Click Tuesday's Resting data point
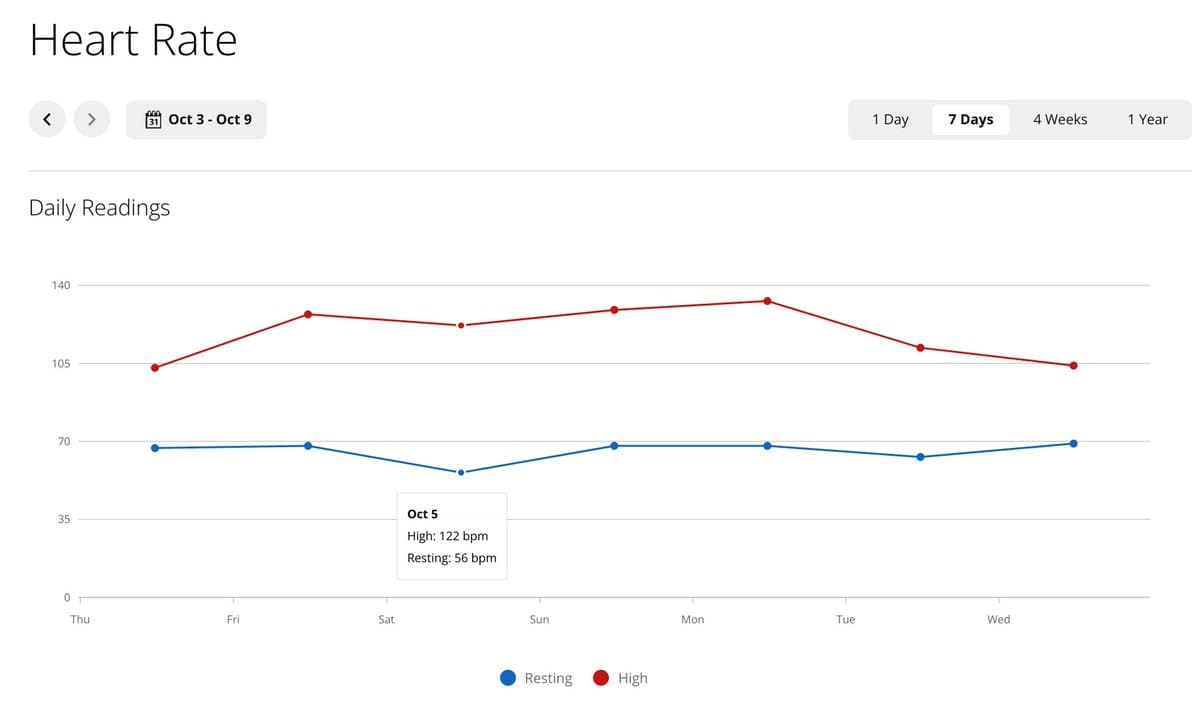This screenshot has width=1200, height=705. 920,457
